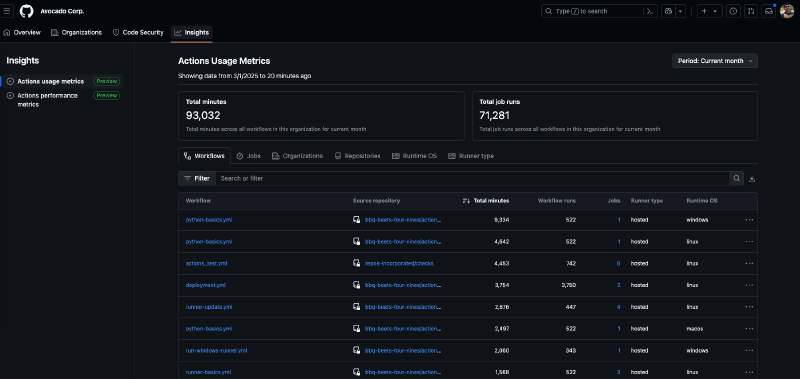Open more options for deployment.yml row
The width and height of the screenshot is (800, 379).
coord(749,285)
